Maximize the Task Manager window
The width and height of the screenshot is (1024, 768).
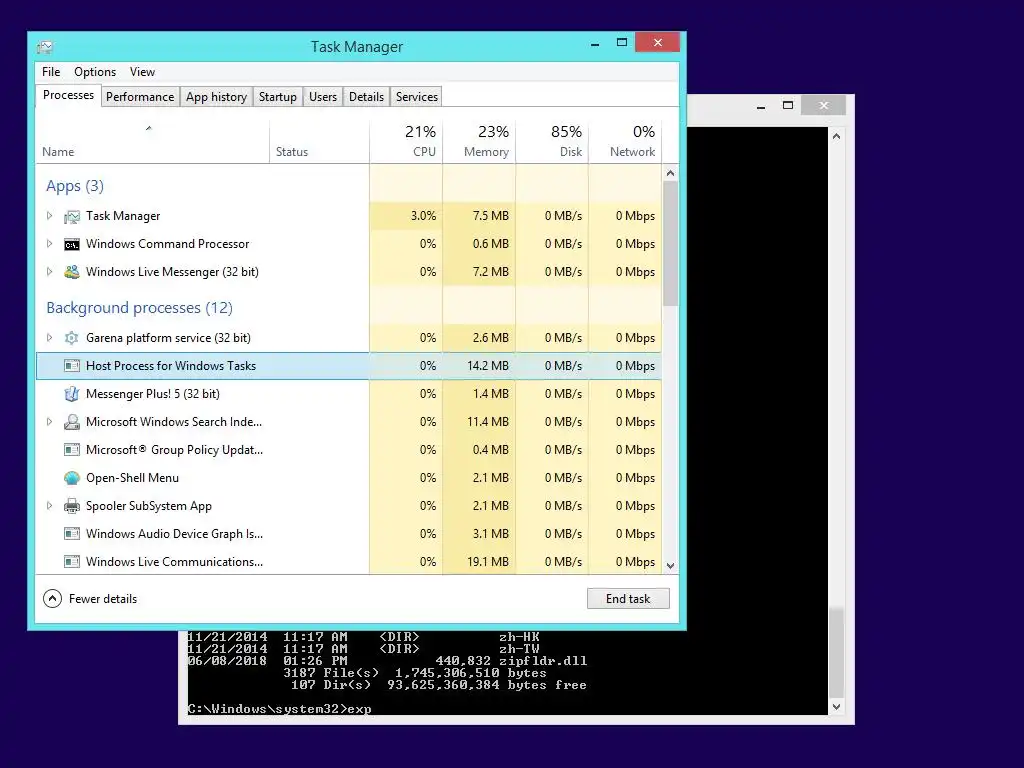tap(622, 42)
